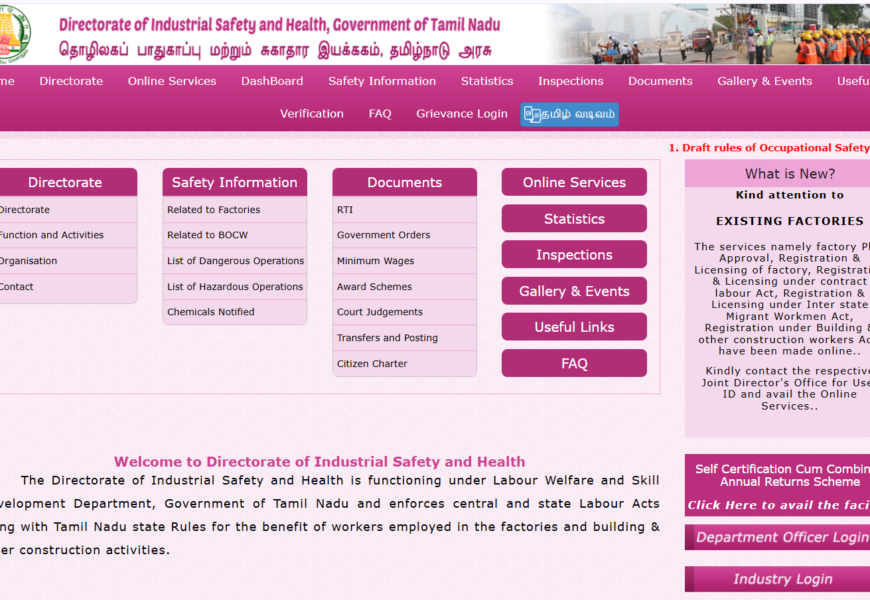Screen dimensions: 870x600
Task: Open the Citizen Charter document link
Action: 372,364
